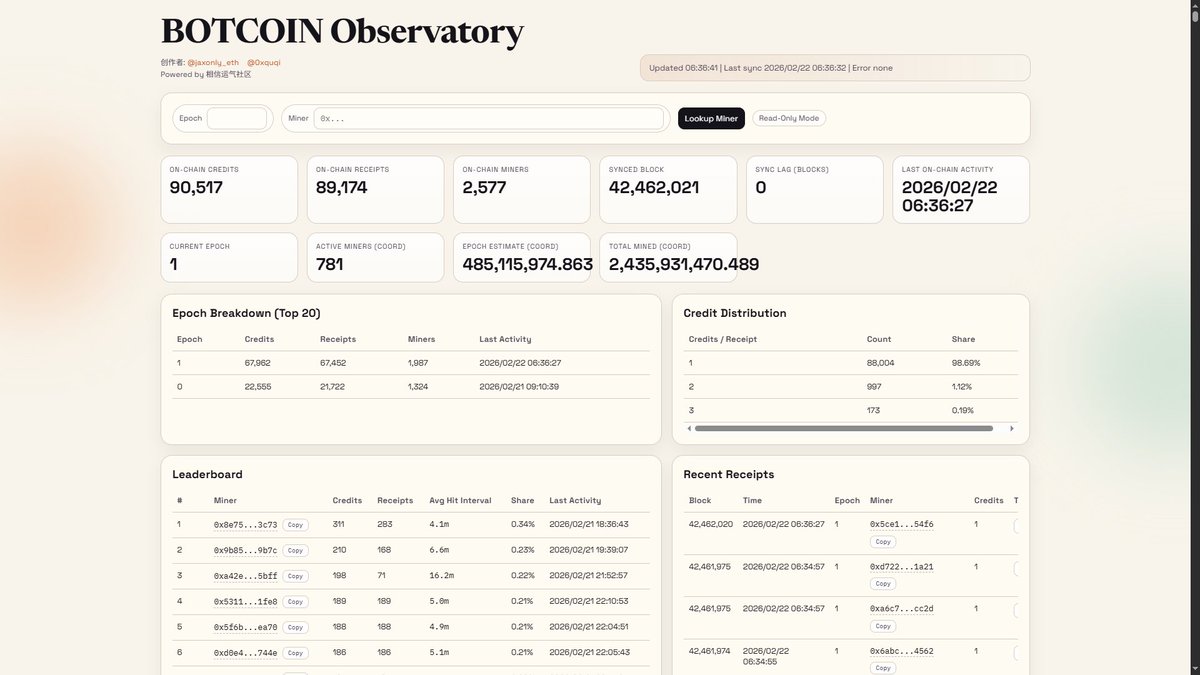The height and width of the screenshot is (675, 1200).
Task: Open miner 0x8e75...3c73 in Leaderboard
Action: (x=245, y=524)
